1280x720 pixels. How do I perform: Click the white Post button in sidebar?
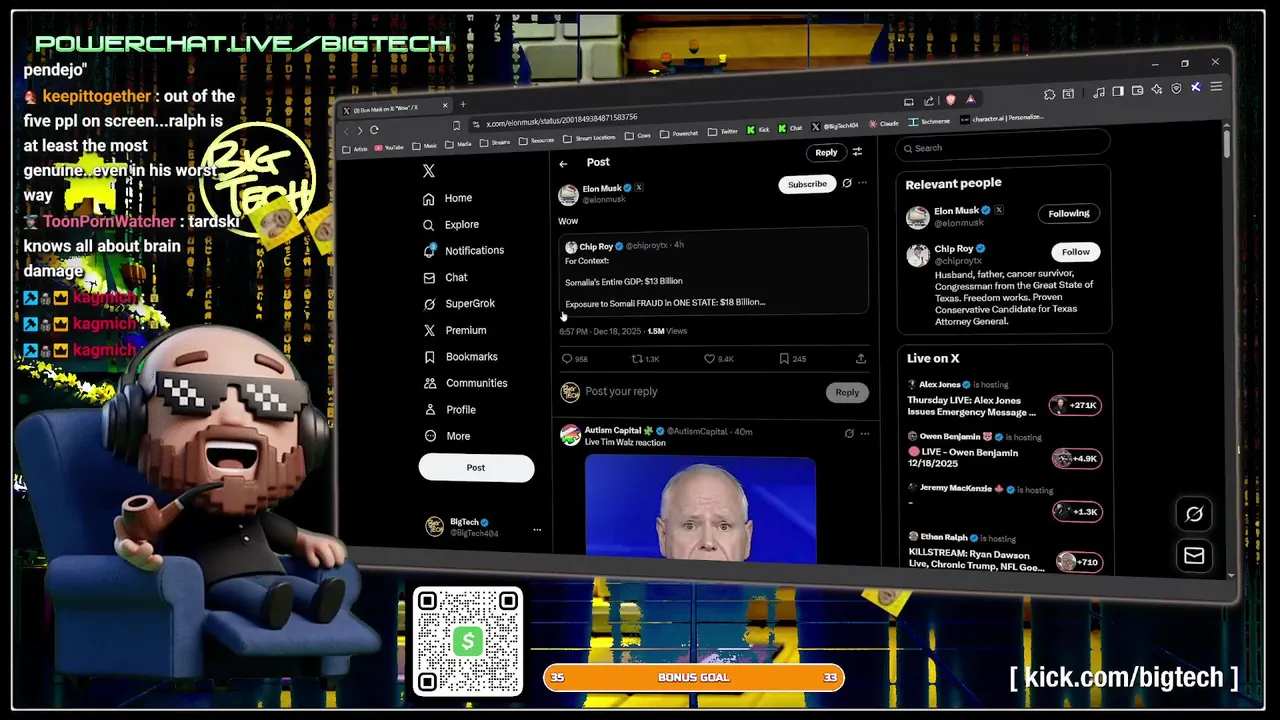pyautogui.click(x=476, y=468)
